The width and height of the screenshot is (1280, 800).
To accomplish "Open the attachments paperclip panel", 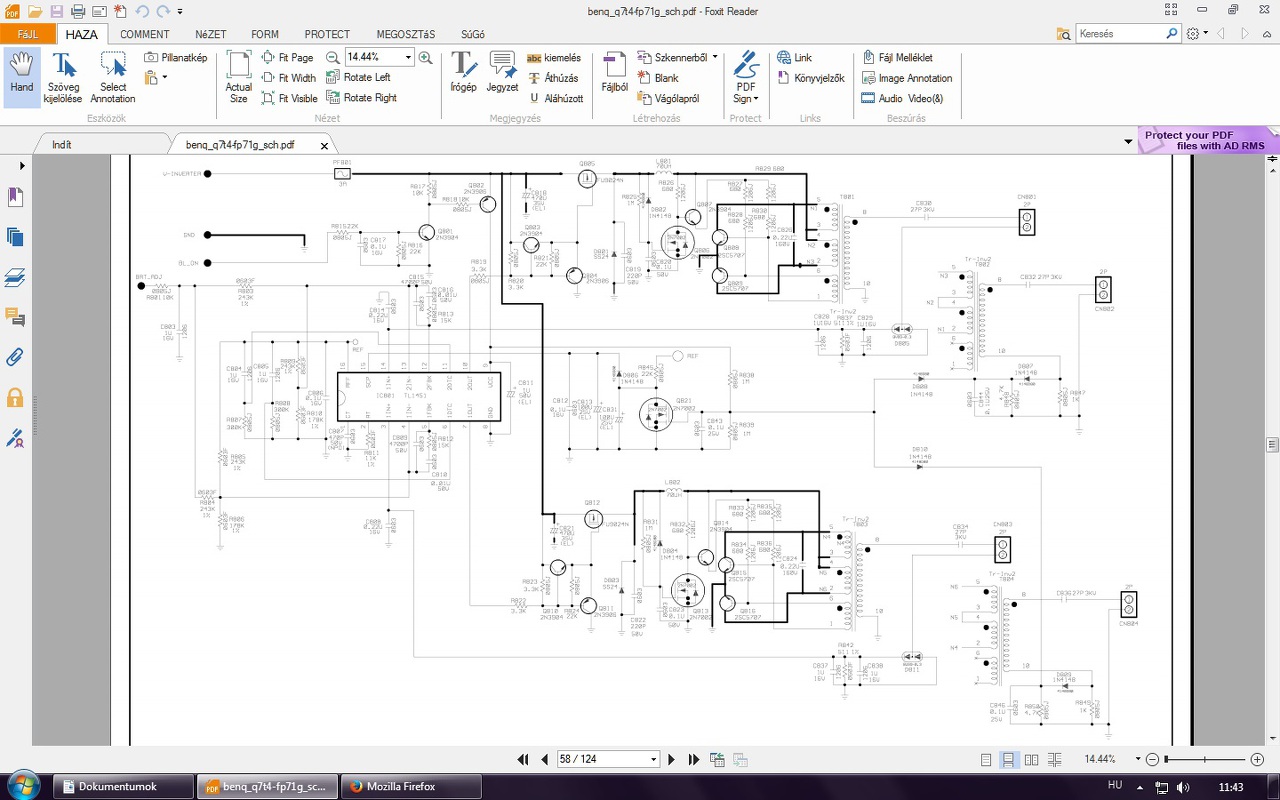I will [15, 357].
